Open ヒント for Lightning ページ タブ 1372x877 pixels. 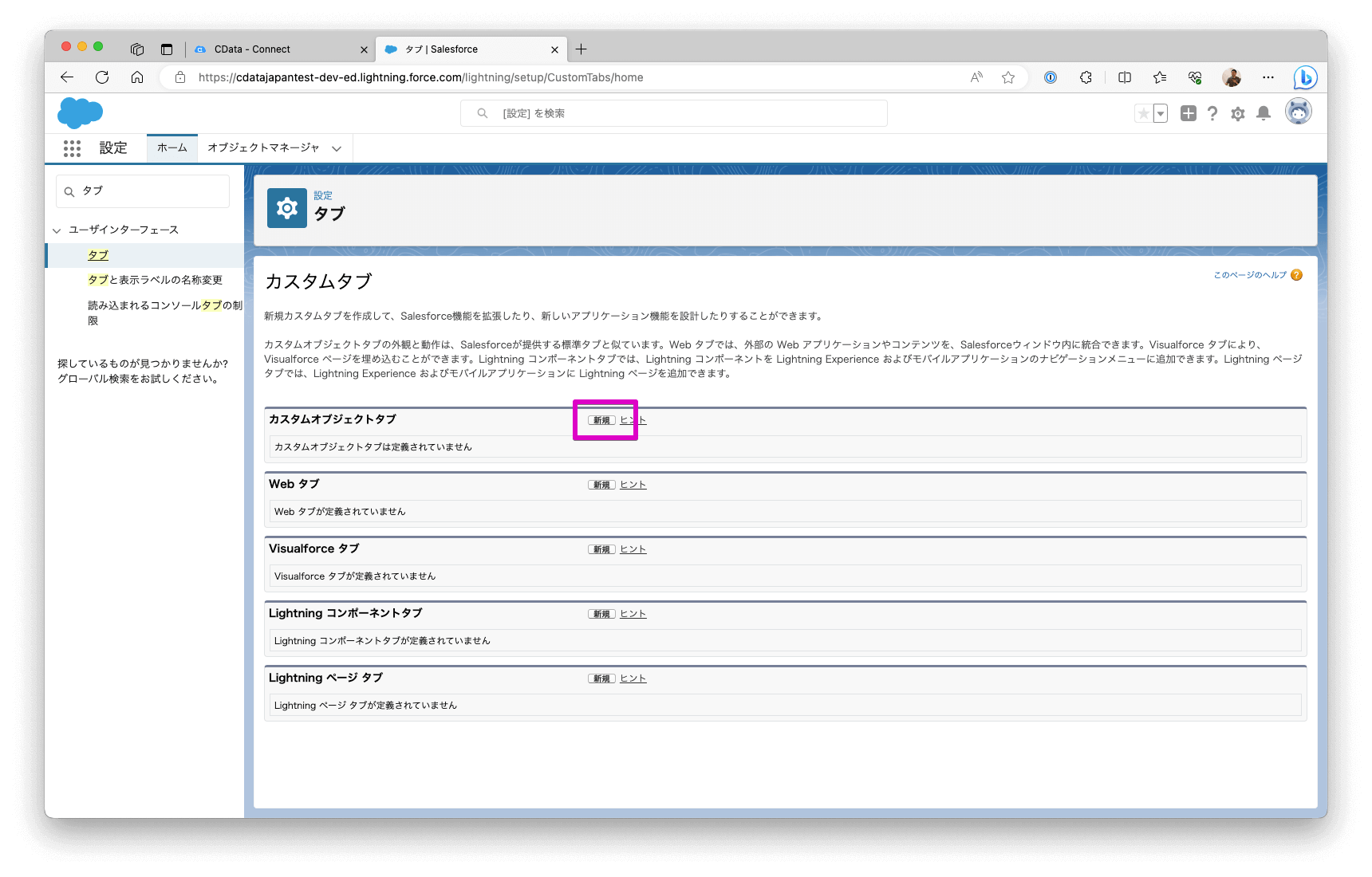(633, 678)
